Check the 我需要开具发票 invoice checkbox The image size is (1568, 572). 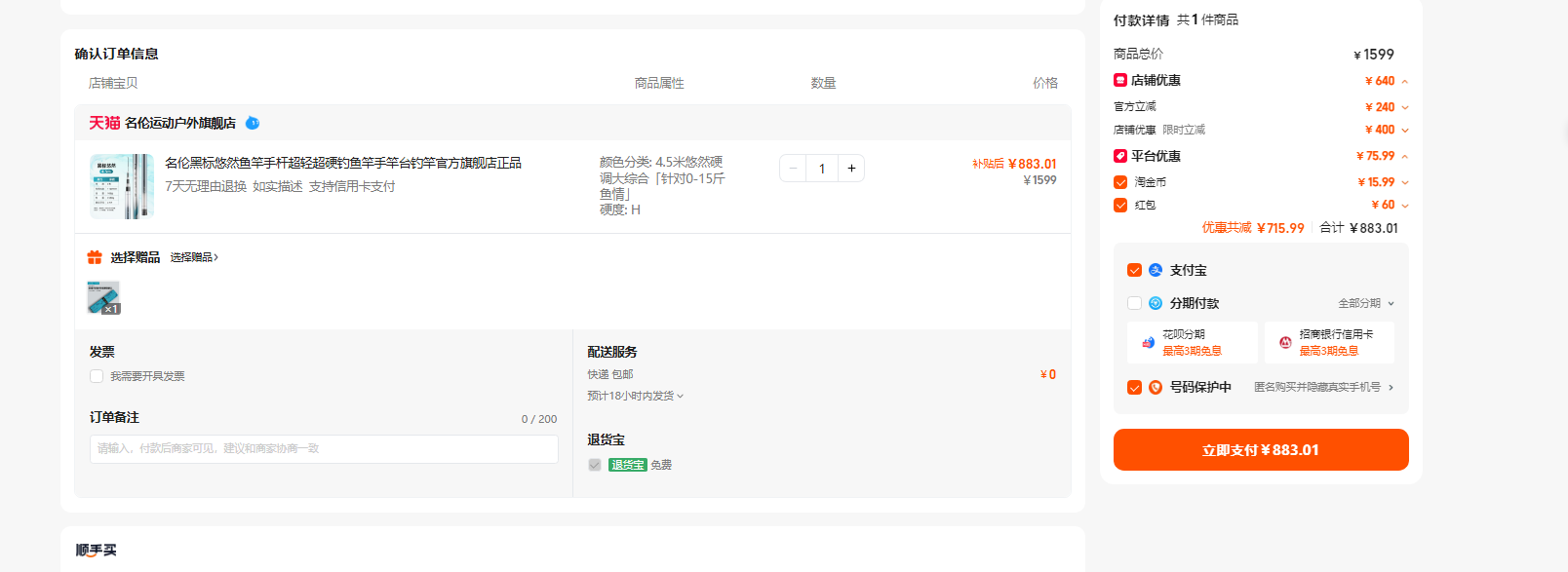97,376
